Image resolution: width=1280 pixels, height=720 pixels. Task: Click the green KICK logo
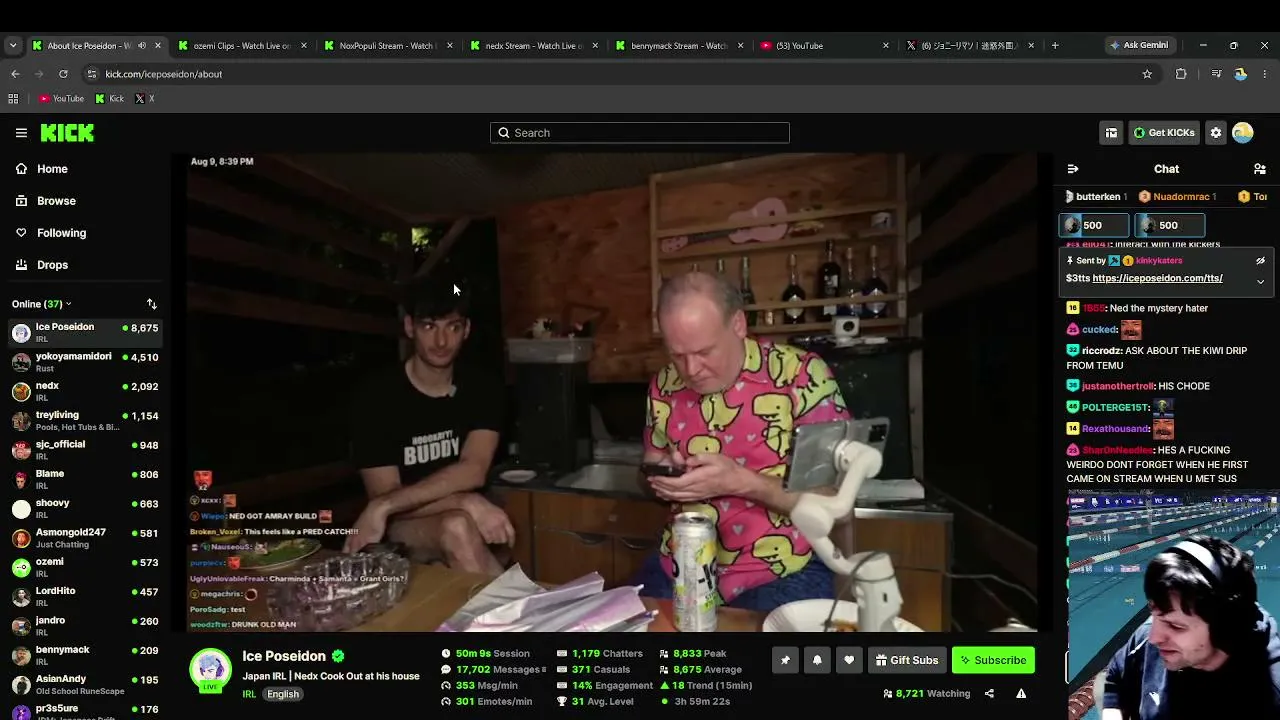[67, 132]
